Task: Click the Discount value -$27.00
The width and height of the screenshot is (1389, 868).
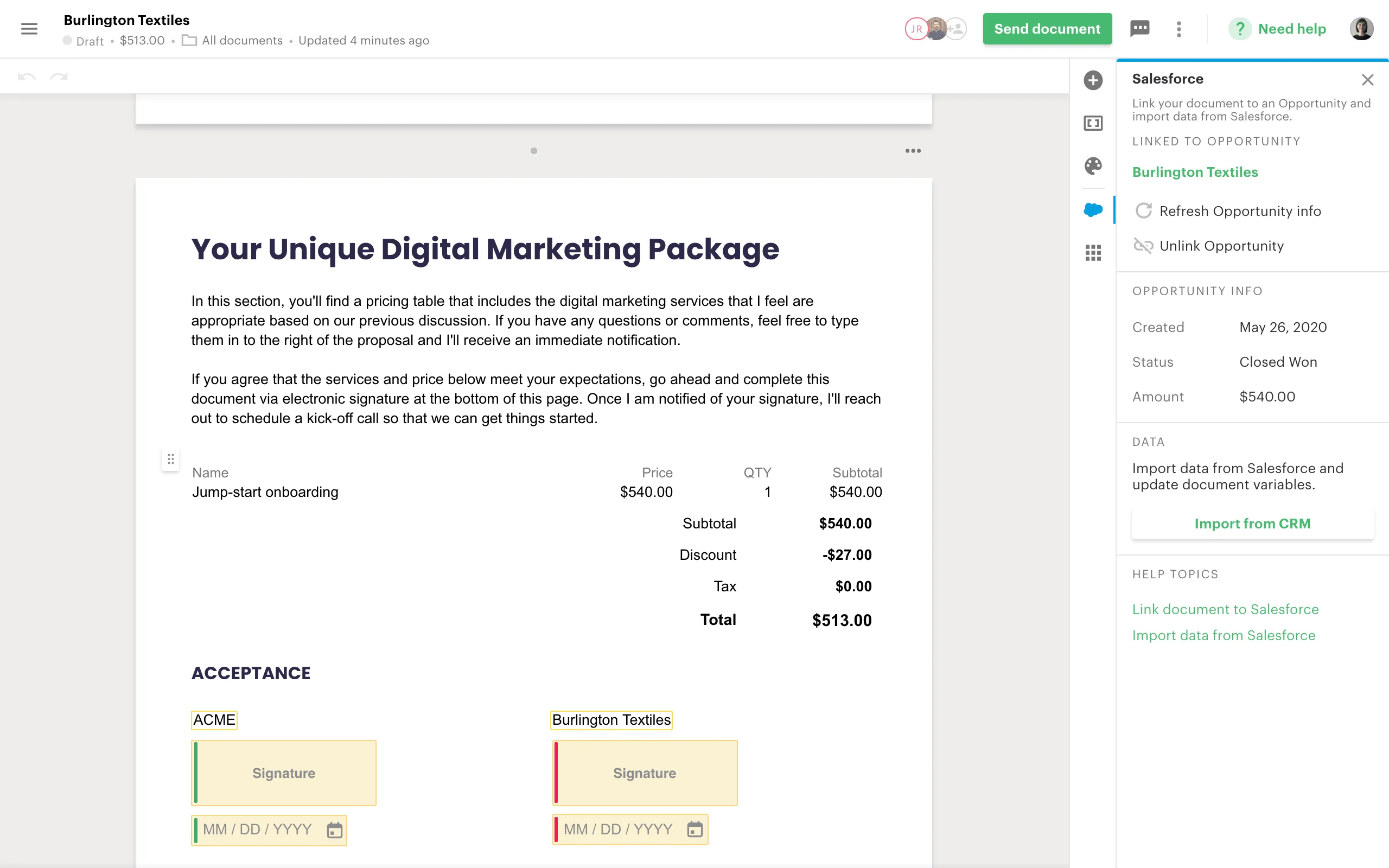Action: pos(846,554)
